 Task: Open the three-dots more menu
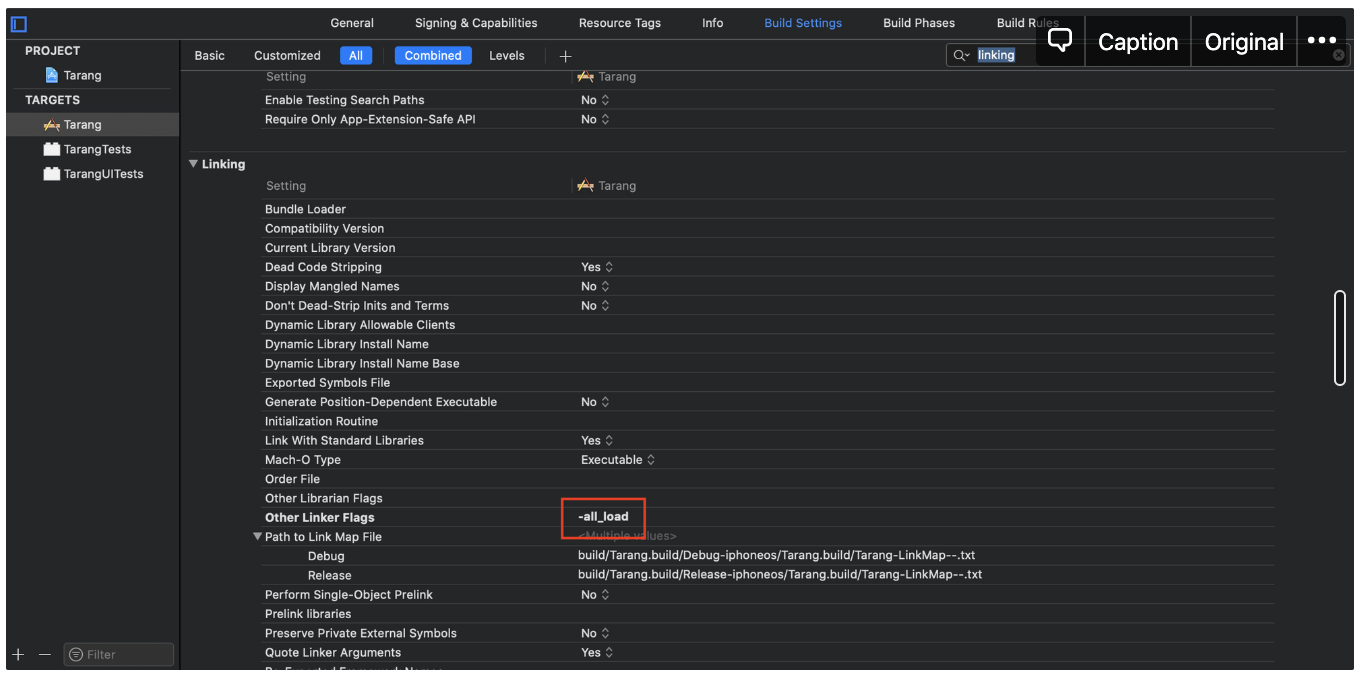tap(1322, 41)
